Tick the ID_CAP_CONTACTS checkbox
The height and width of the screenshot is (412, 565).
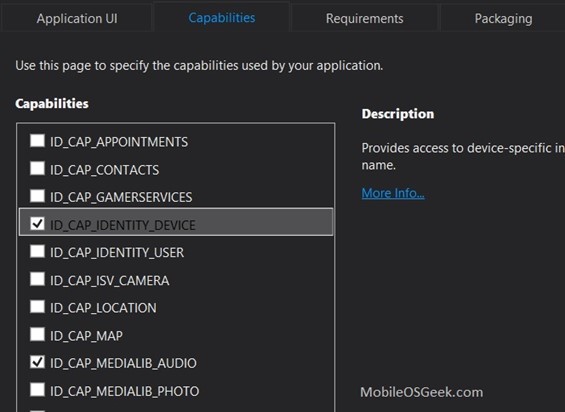(x=37, y=168)
